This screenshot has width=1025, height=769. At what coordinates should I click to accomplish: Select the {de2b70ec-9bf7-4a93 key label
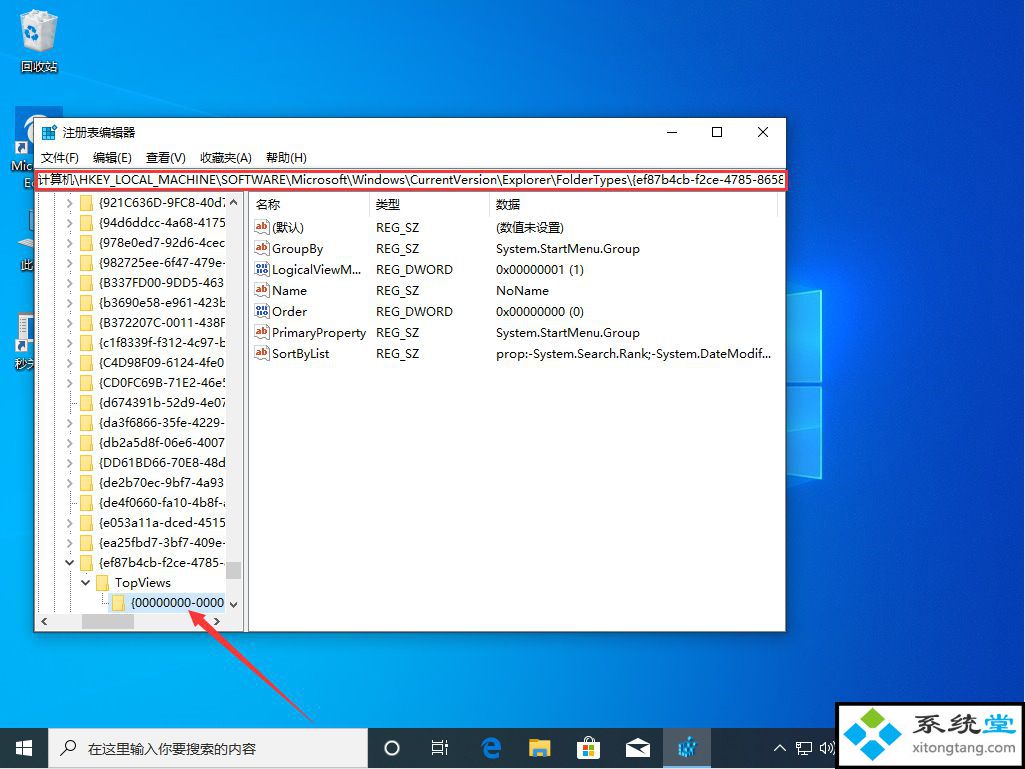click(162, 483)
